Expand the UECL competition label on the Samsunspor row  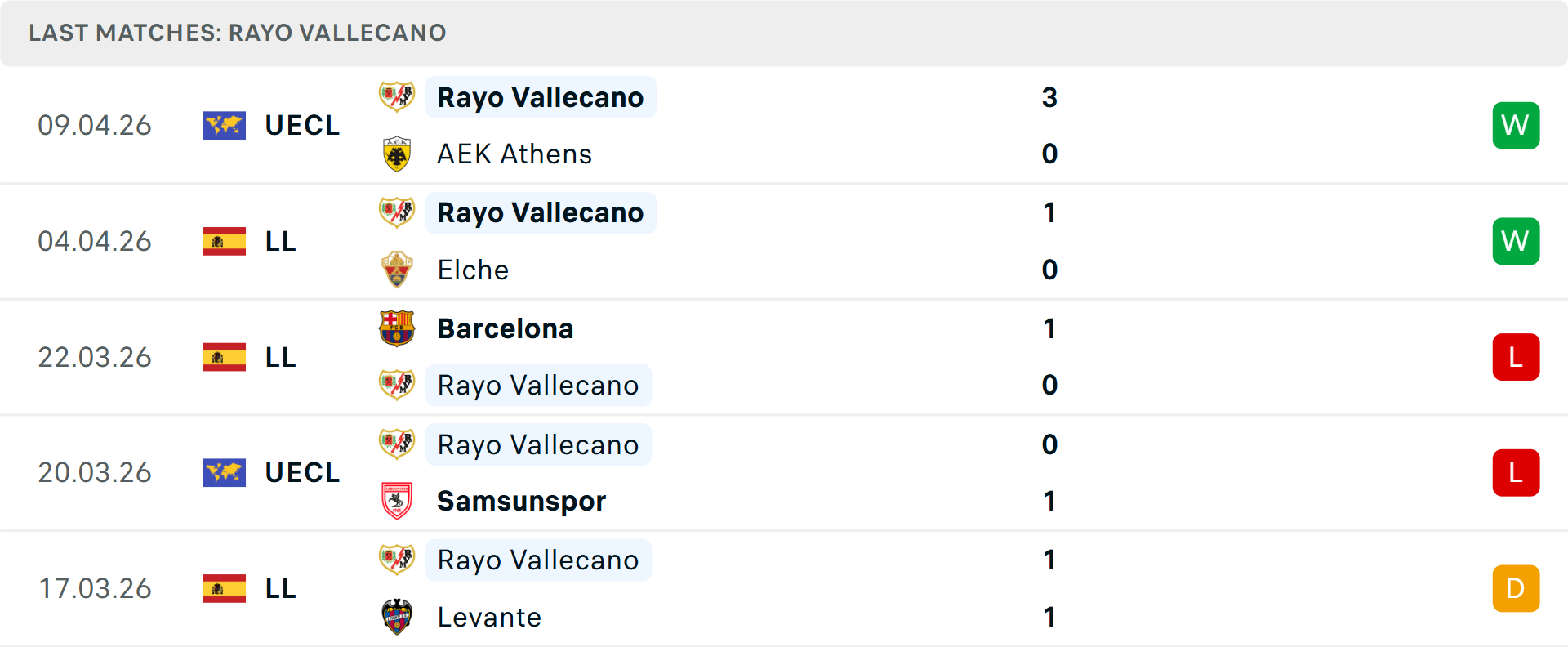click(301, 472)
